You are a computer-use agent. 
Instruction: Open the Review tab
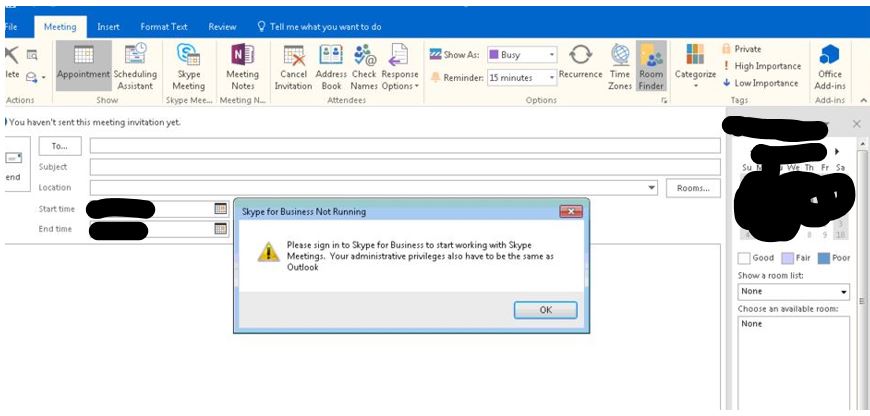tap(222, 27)
